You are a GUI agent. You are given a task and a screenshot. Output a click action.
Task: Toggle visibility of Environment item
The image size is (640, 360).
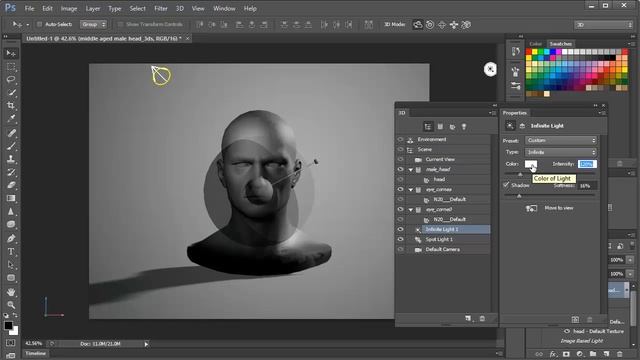tap(400, 140)
